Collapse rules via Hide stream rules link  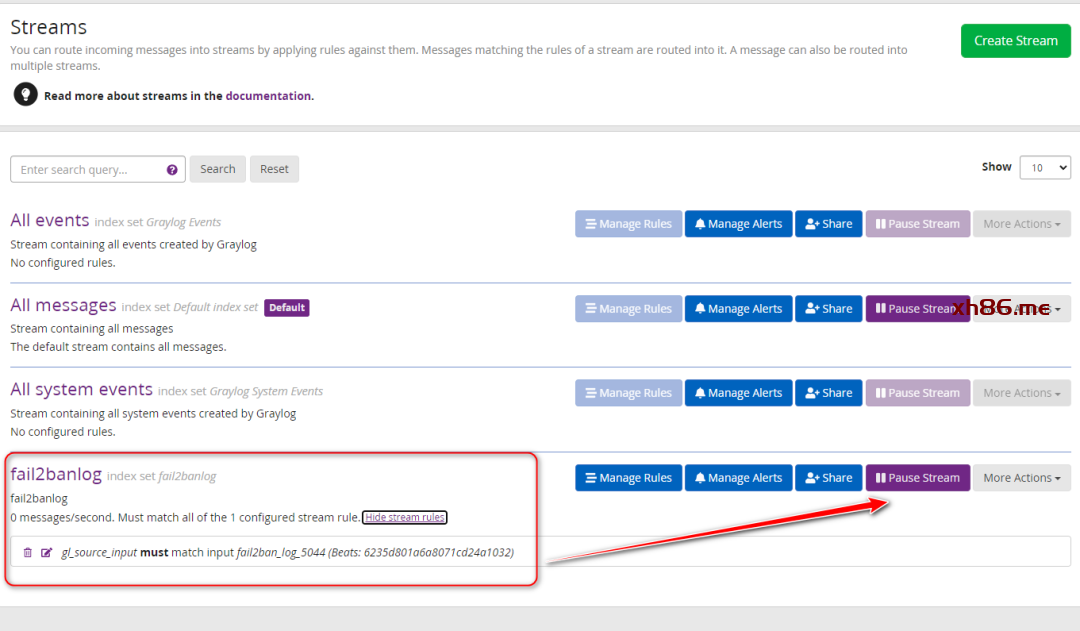(405, 517)
